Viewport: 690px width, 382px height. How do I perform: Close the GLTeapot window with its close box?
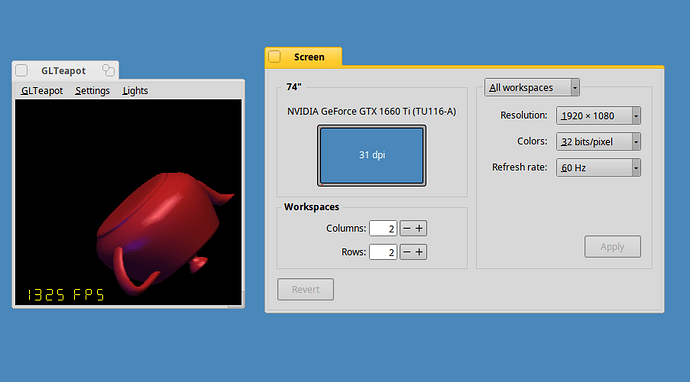(22, 70)
